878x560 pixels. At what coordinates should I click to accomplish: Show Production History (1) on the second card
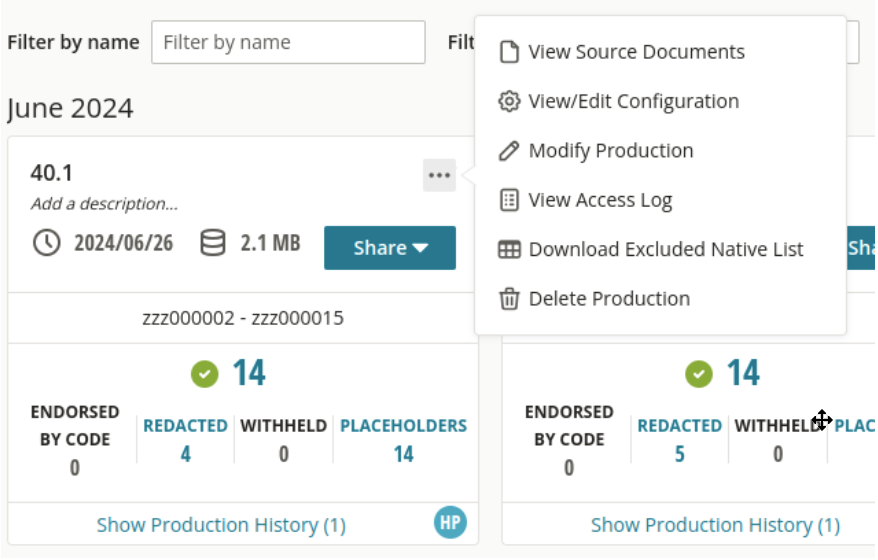pyautogui.click(x=715, y=525)
